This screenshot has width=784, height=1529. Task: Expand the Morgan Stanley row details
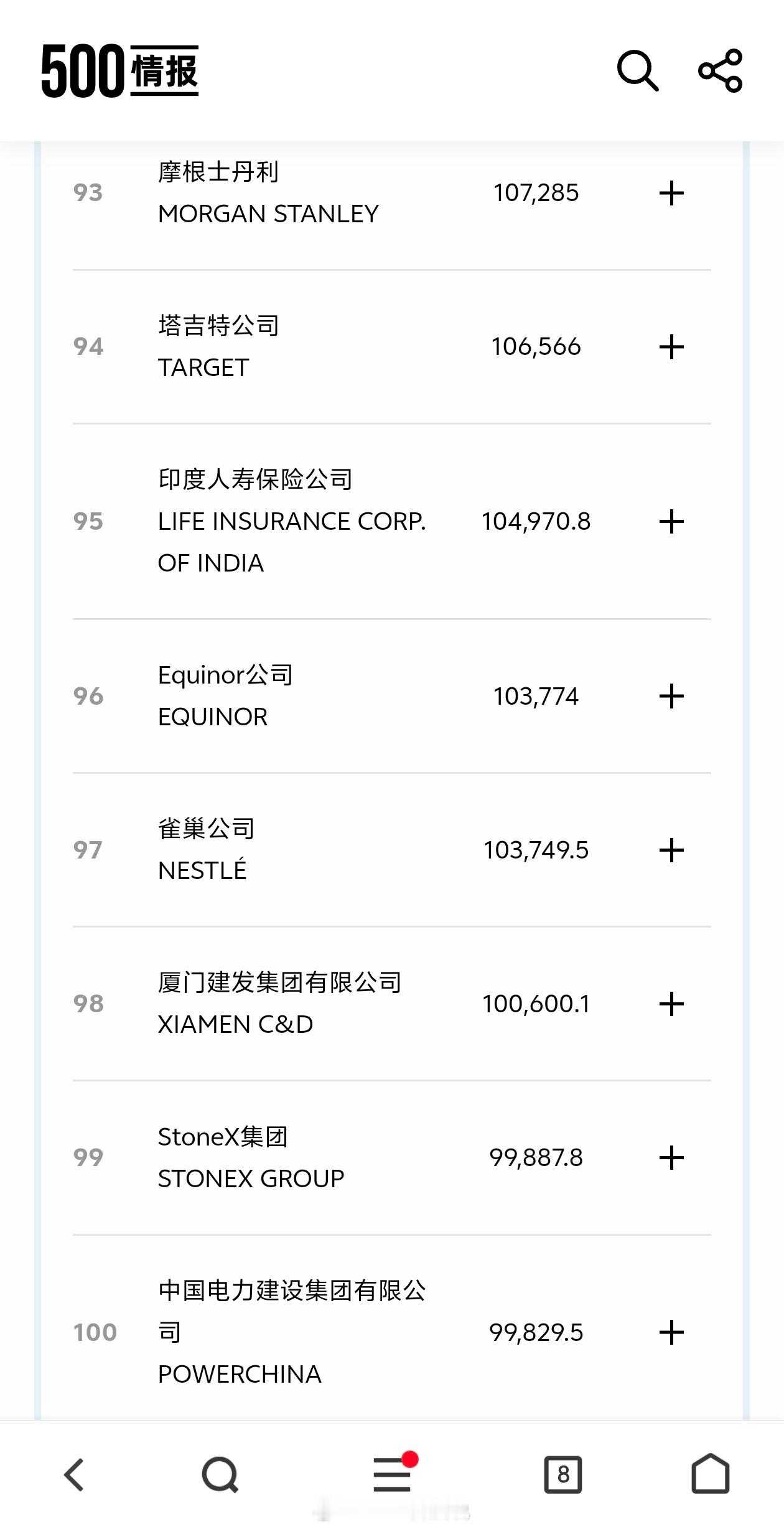671,193
